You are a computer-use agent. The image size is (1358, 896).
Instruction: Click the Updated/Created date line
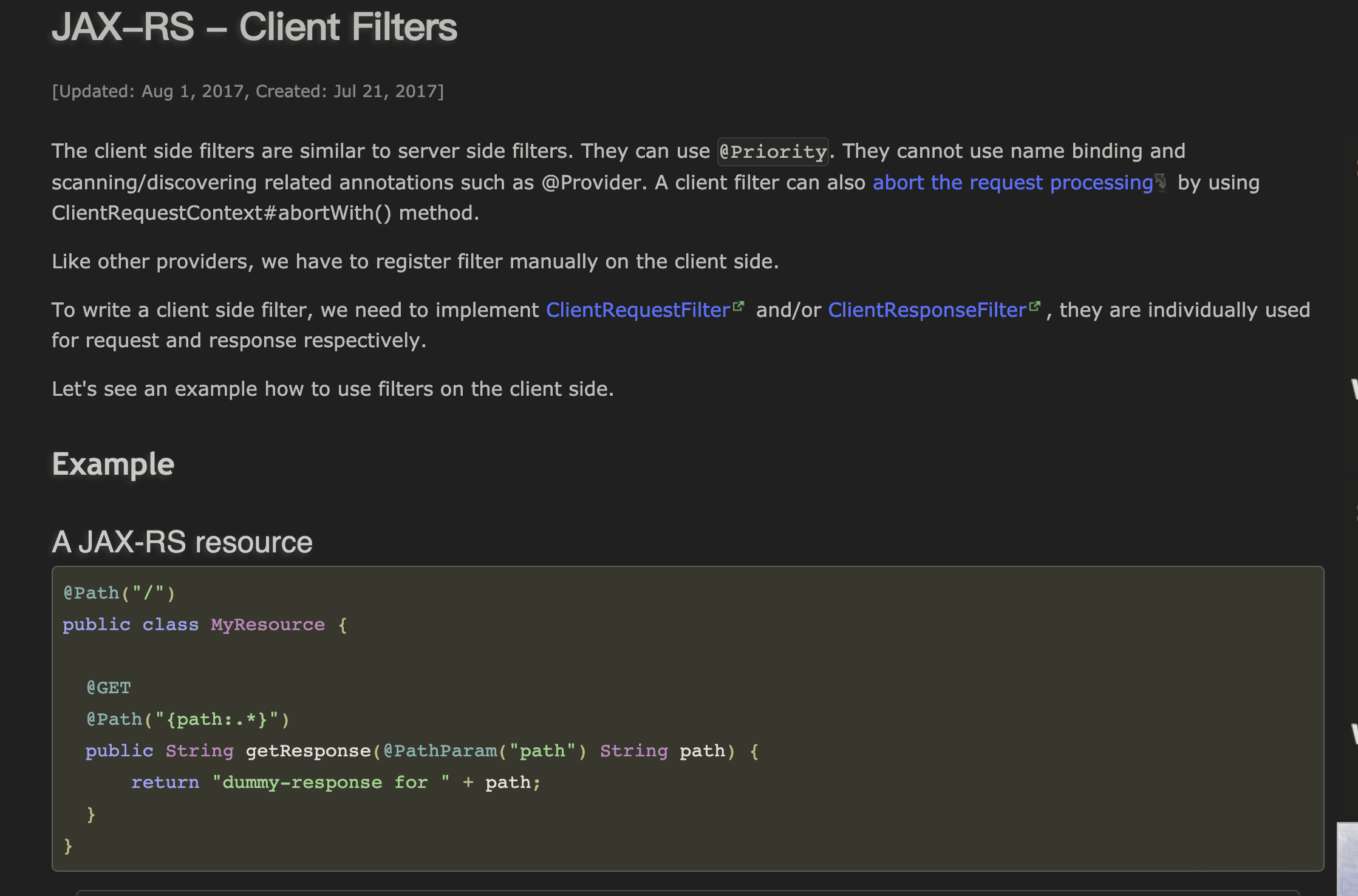pos(248,92)
